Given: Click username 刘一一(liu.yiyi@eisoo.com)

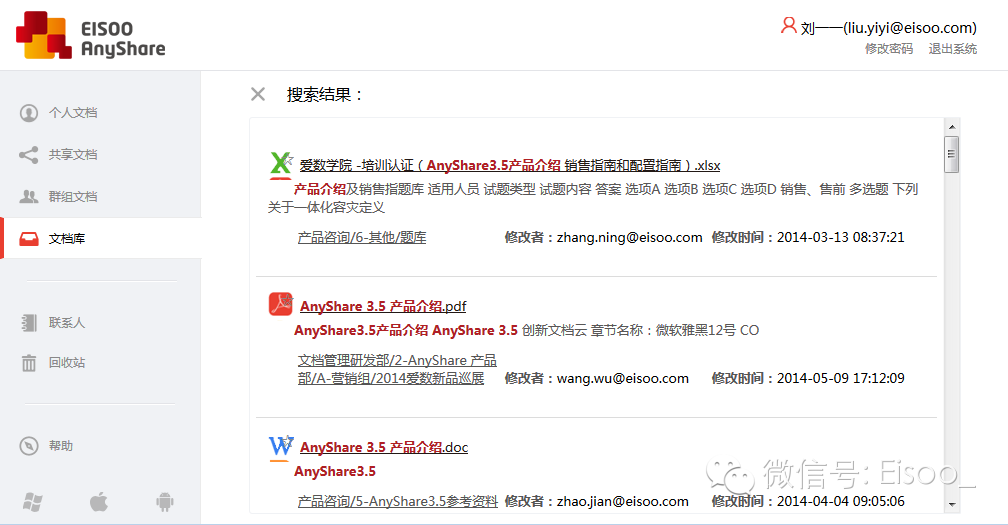Looking at the screenshot, I should point(888,28).
